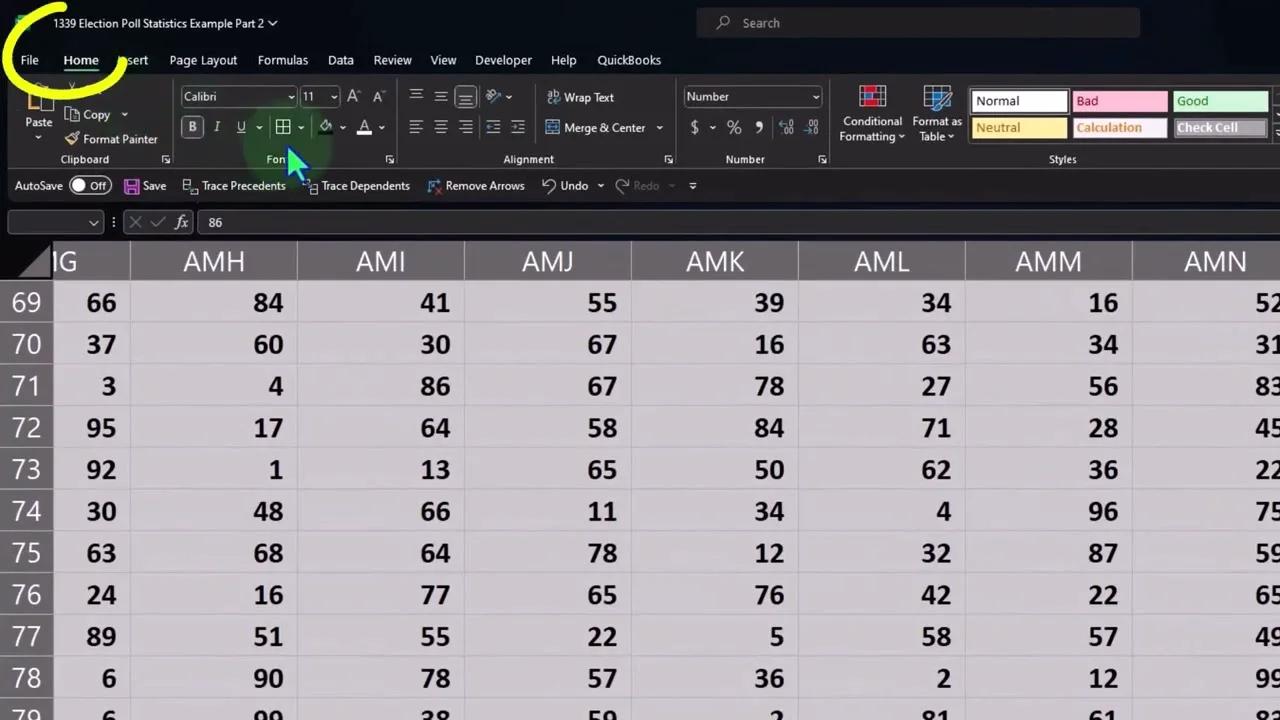The height and width of the screenshot is (720, 1280).
Task: Open the Number format dropdown
Action: coord(815,96)
